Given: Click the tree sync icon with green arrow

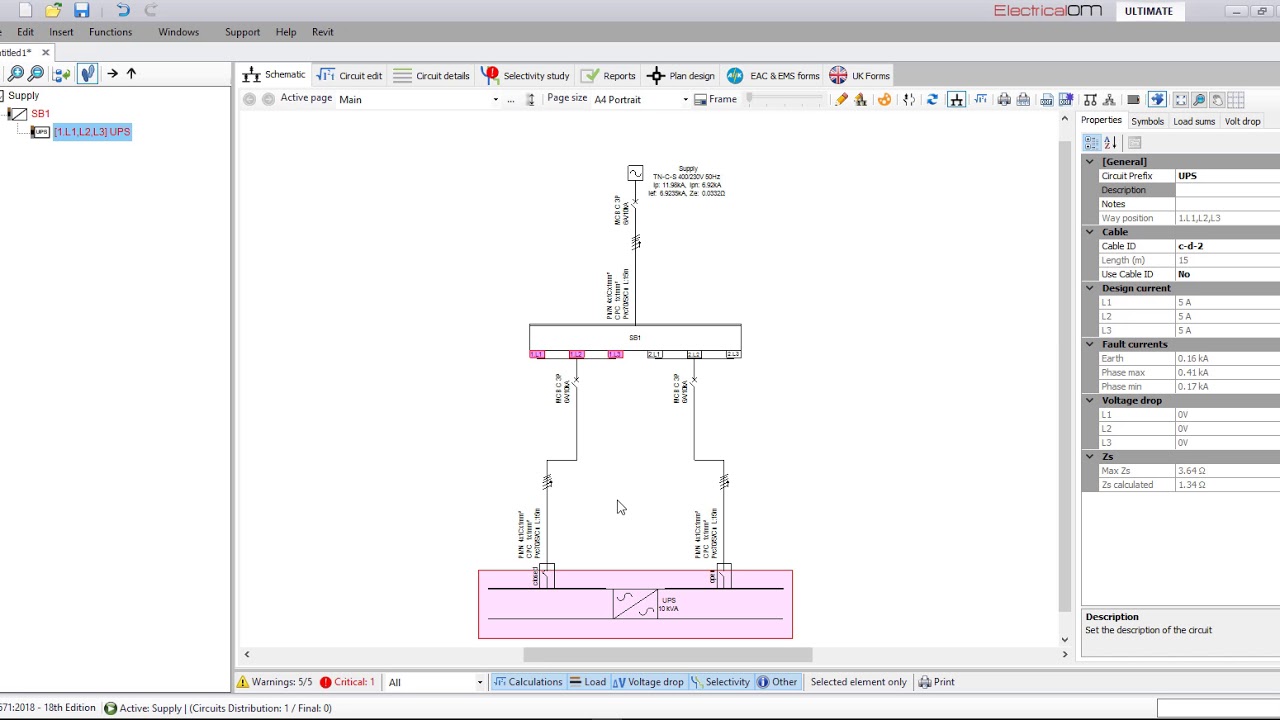Looking at the screenshot, I should [x=62, y=73].
